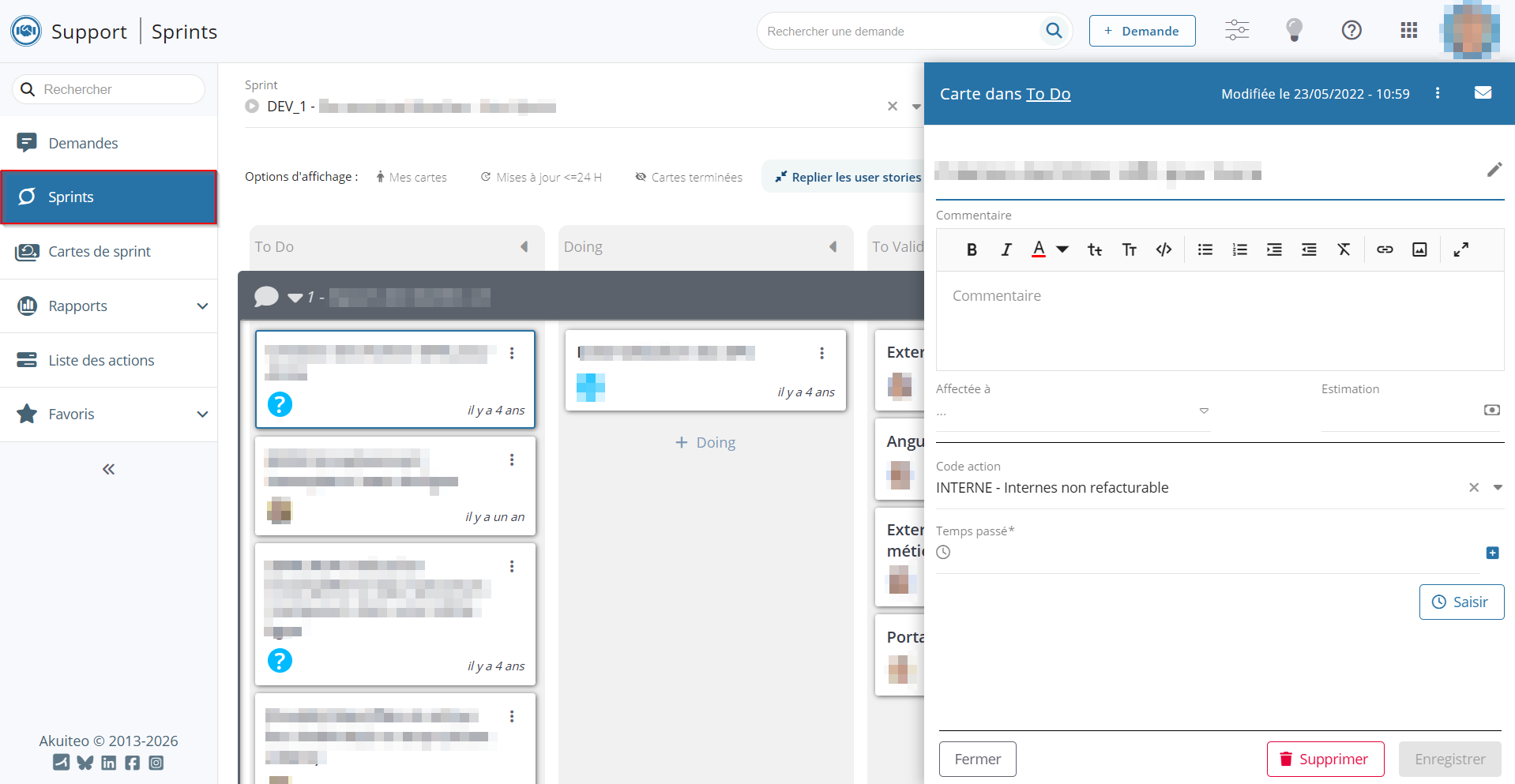Pick the red text color swatch
Viewport: 1515px width, 784px height.
click(x=1039, y=249)
